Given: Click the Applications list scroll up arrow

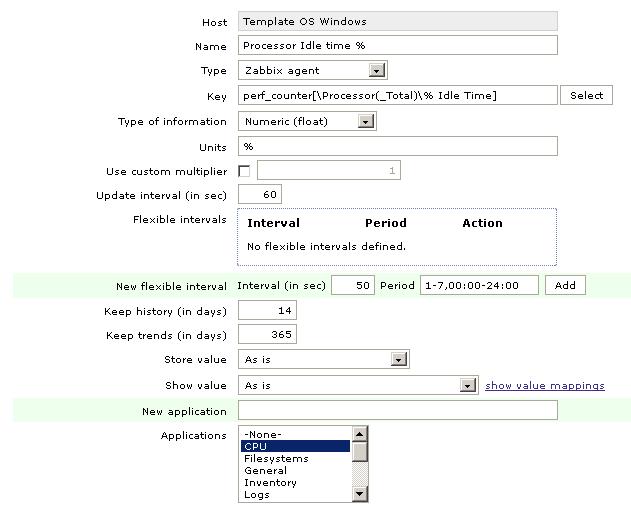Looking at the screenshot, I should 360,434.
